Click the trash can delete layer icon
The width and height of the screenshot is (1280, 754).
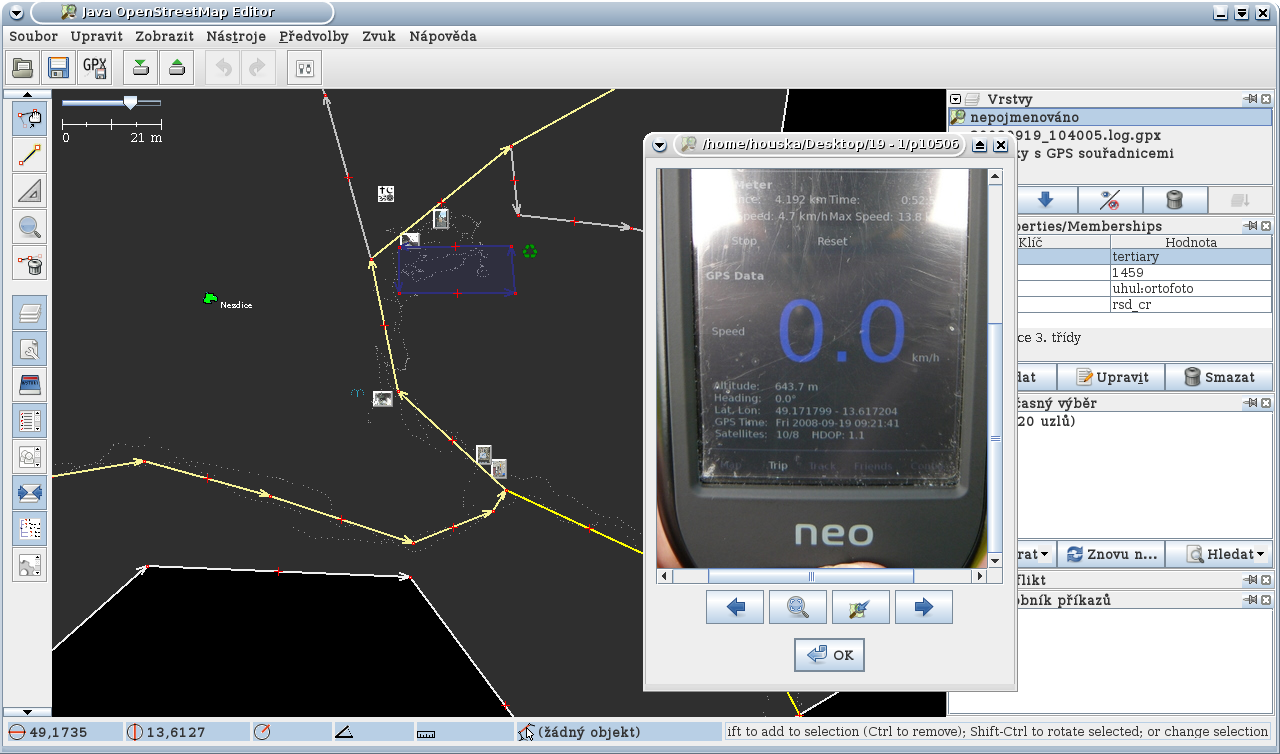(x=1174, y=199)
